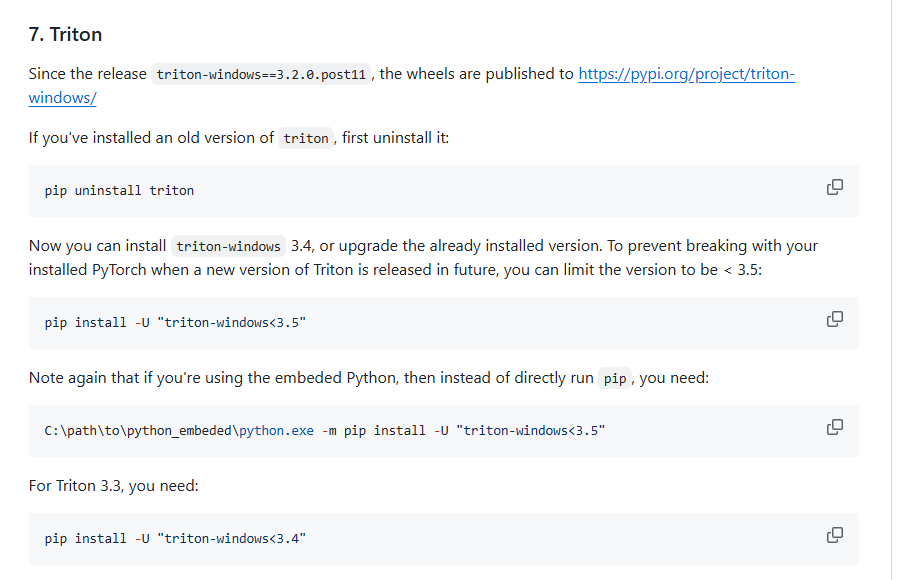Image resolution: width=906 pixels, height=580 pixels.
Task: Copy the 'triton-windows<3.4' install command
Action: click(834, 535)
